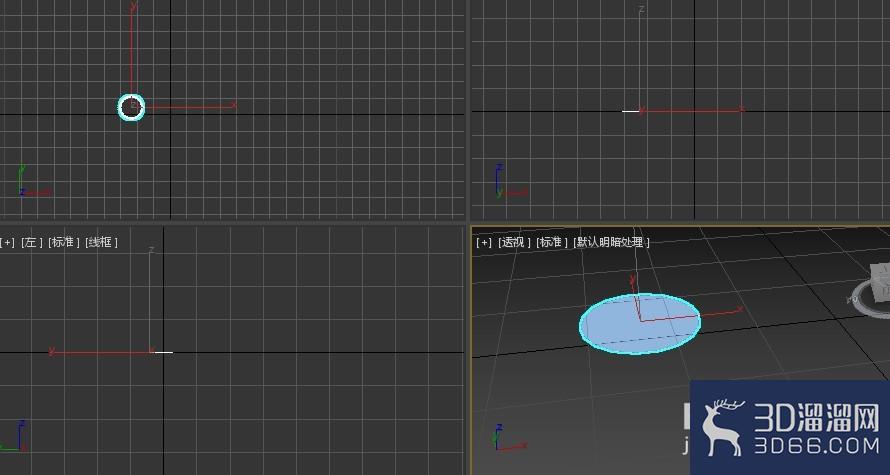This screenshot has width=890, height=475.
Task: Select the cyan circle in the Top viewport
Action: click(x=131, y=107)
